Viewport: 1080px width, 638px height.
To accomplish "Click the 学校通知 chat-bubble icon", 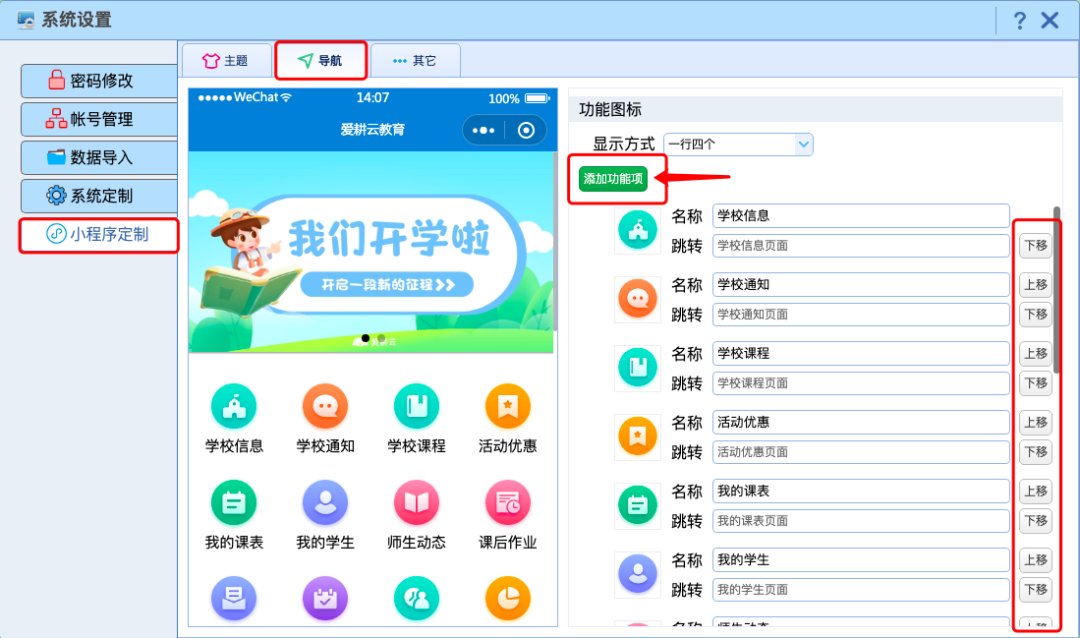I will click(x=324, y=407).
